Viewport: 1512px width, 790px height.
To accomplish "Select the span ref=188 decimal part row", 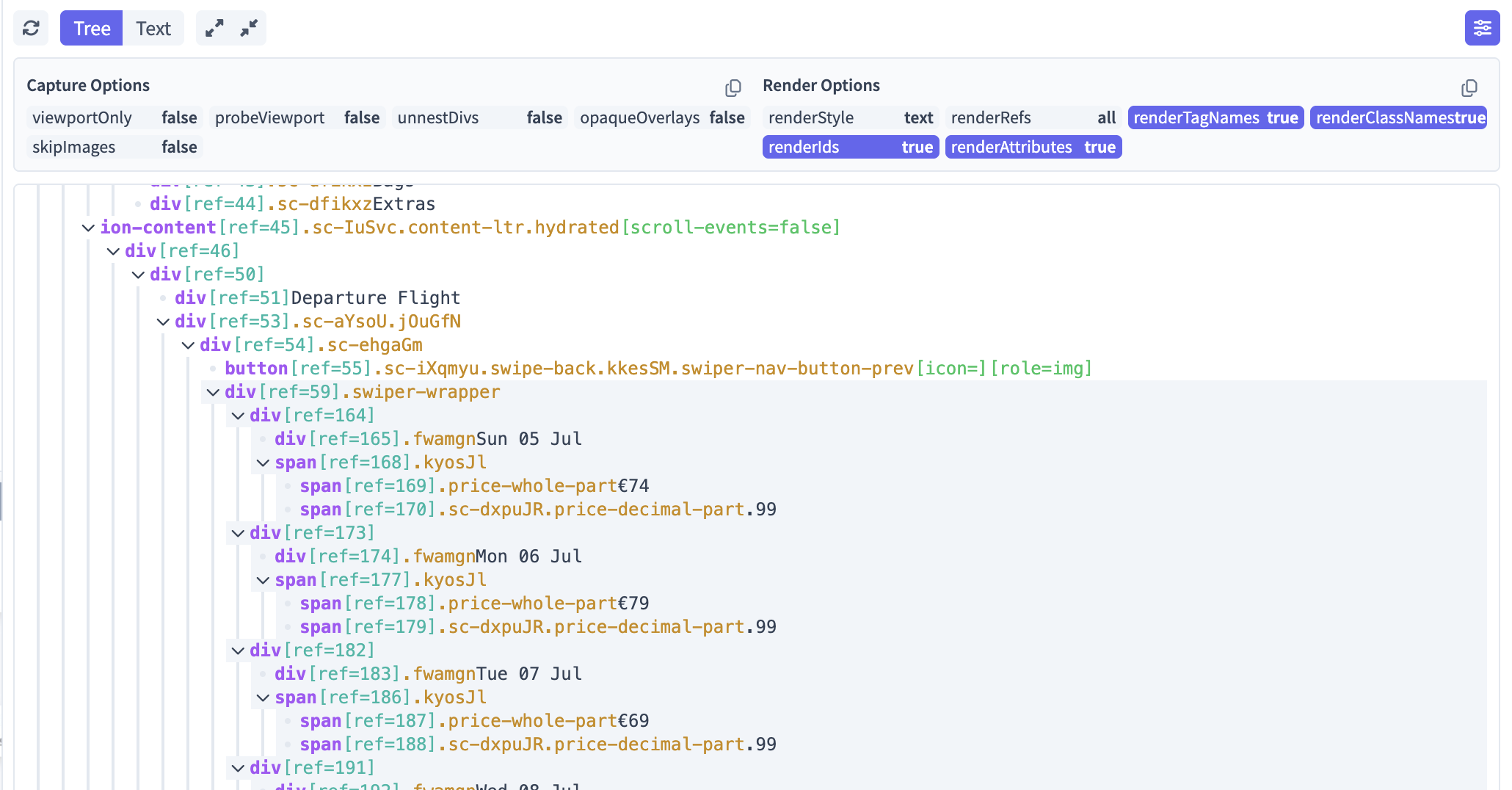I will pos(538,744).
